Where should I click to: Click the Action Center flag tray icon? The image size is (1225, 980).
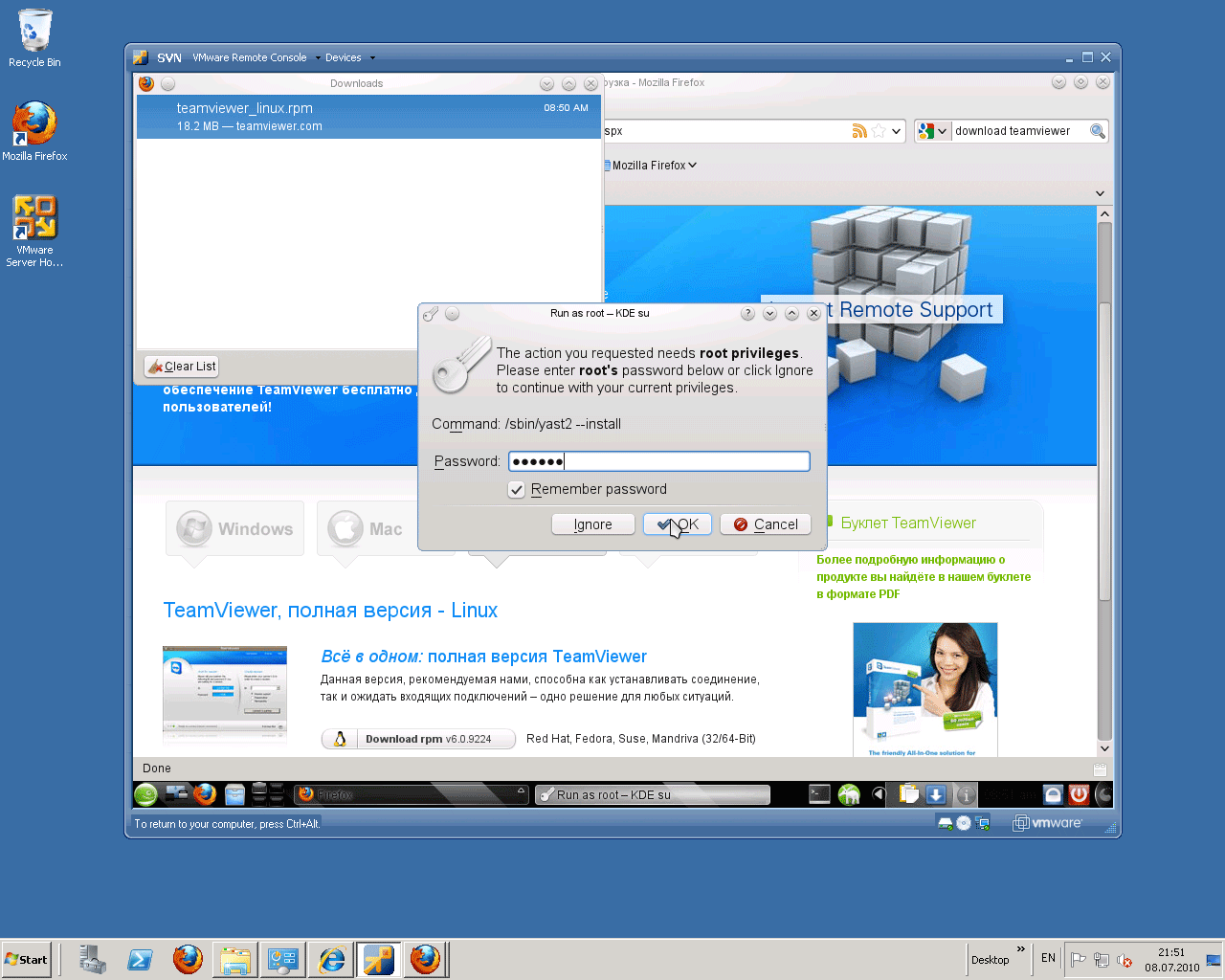(1078, 960)
